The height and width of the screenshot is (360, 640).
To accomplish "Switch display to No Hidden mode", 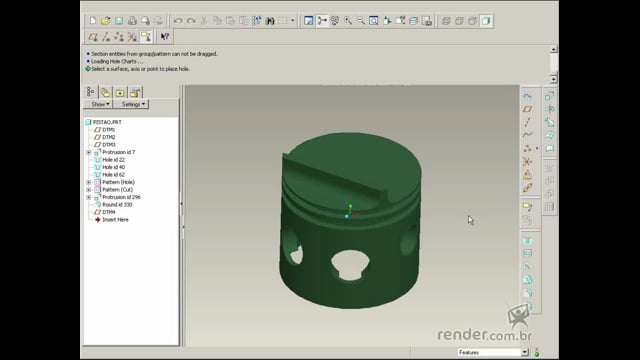I will (472, 20).
